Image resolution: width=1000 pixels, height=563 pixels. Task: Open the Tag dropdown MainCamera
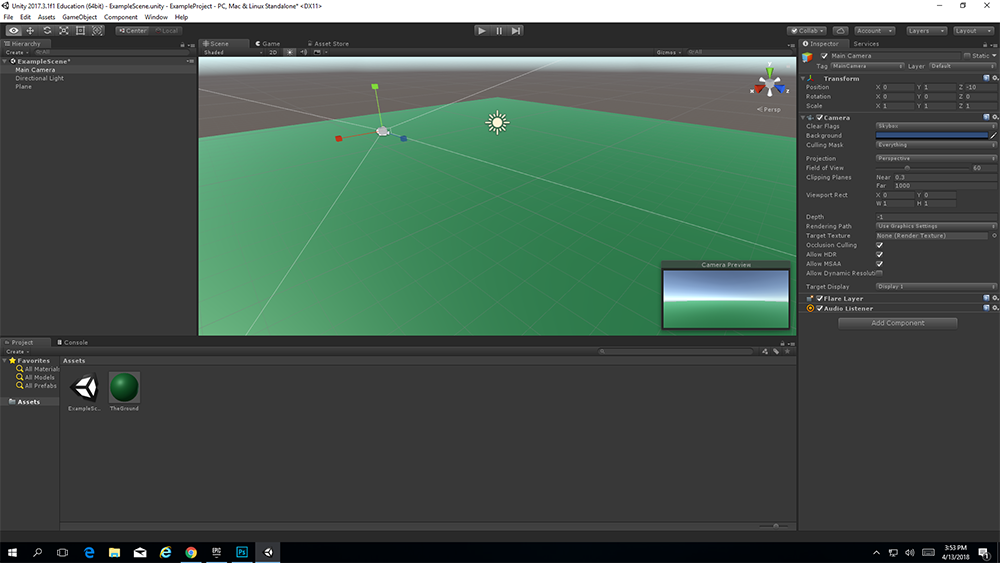pos(867,66)
